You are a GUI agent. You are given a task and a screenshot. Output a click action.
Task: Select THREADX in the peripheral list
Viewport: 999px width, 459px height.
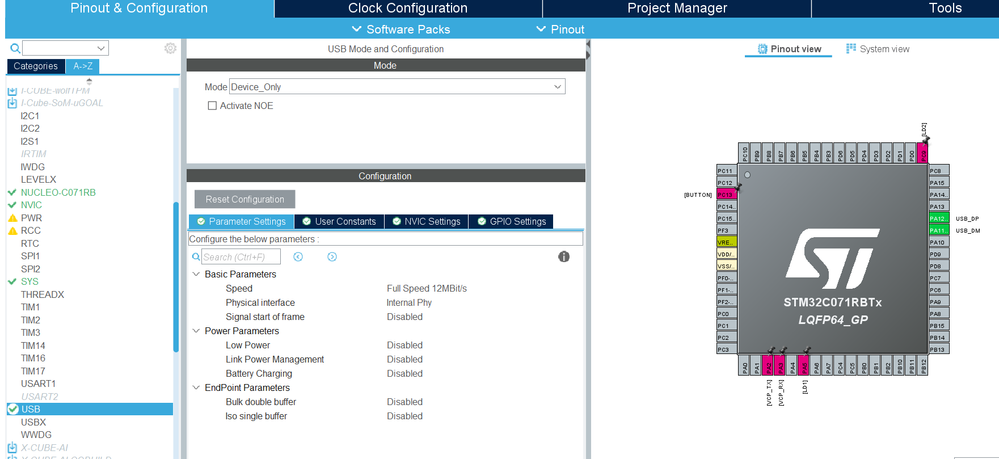[43, 295]
